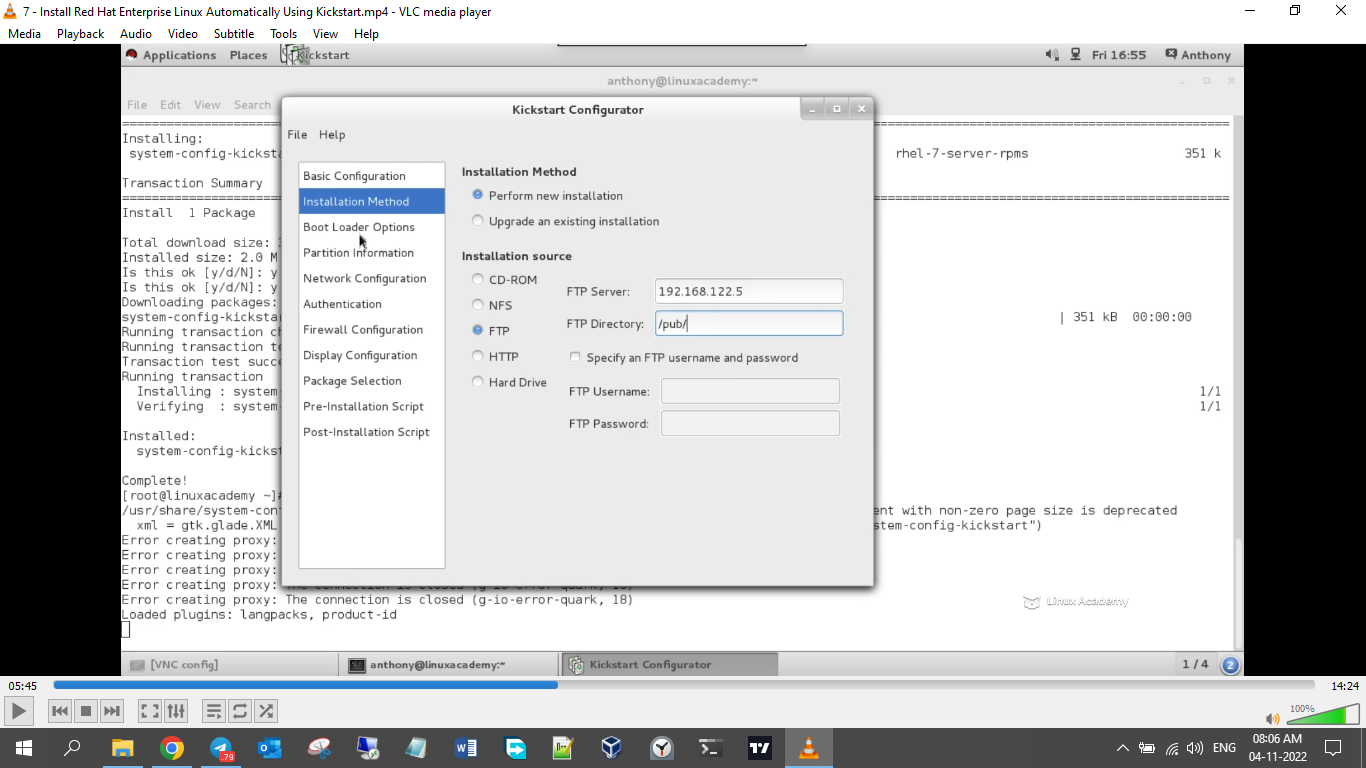The image size is (1366, 768).
Task: Open the VLC Playback menu
Action: pos(80,33)
